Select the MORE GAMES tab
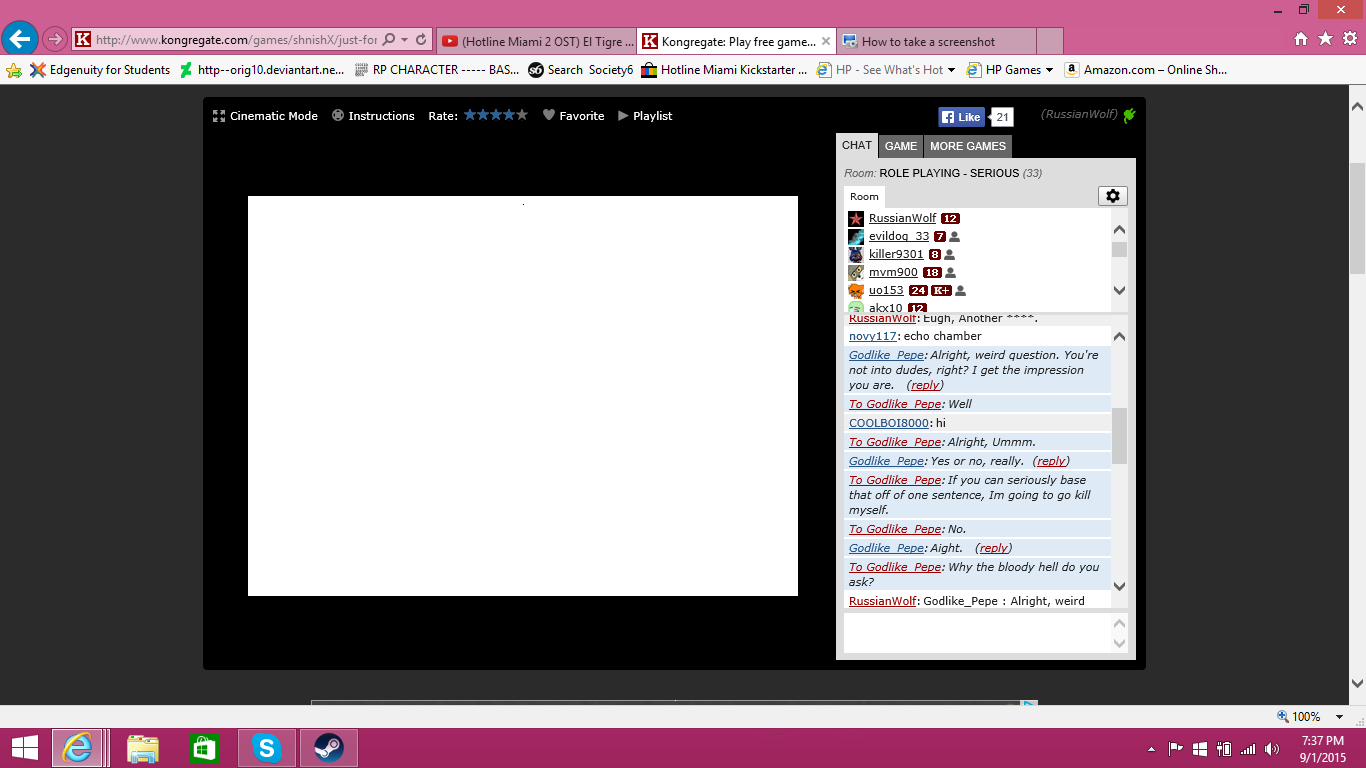Viewport: 1366px width, 768px height. point(968,146)
